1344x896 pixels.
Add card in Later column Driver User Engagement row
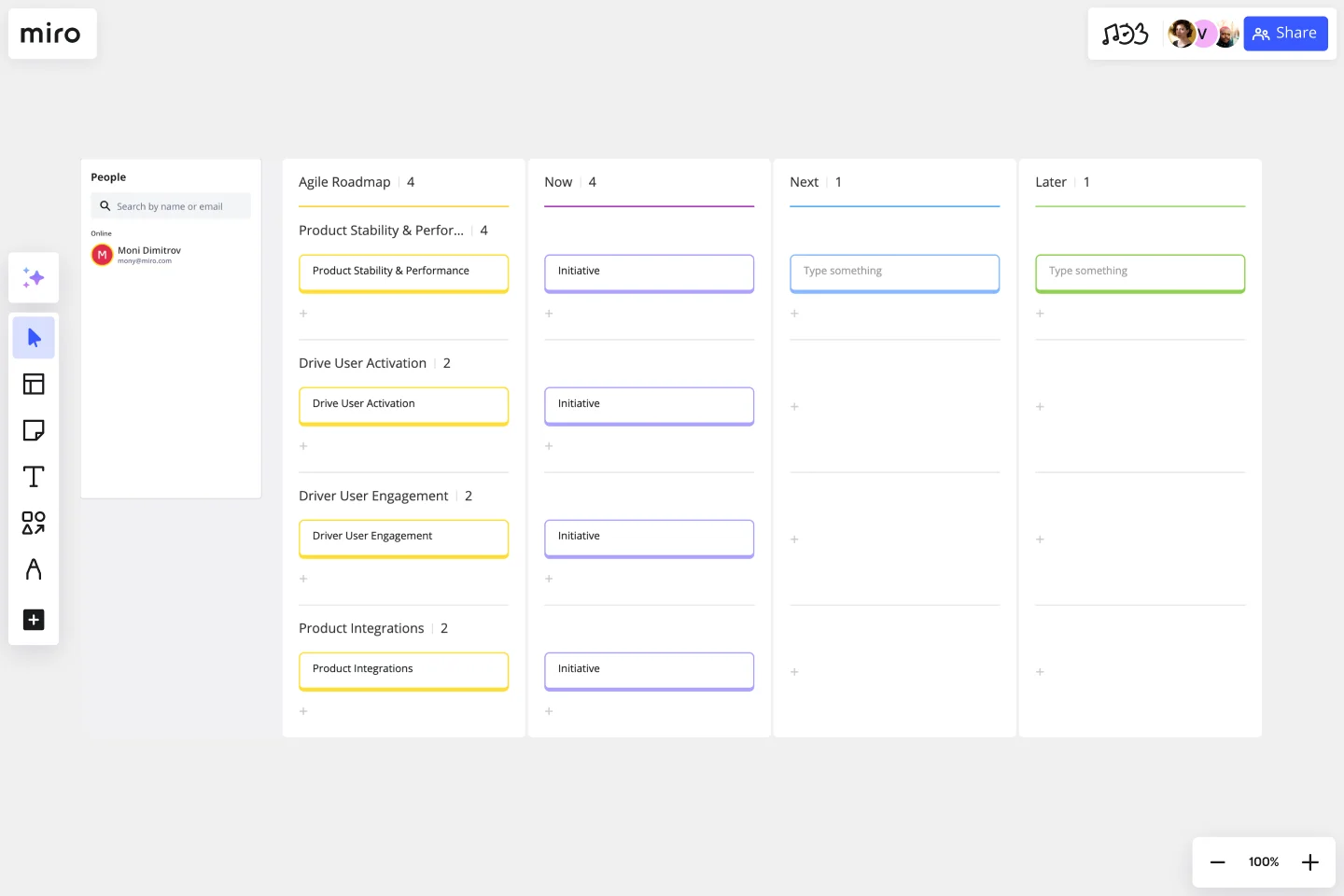pyautogui.click(x=1040, y=539)
